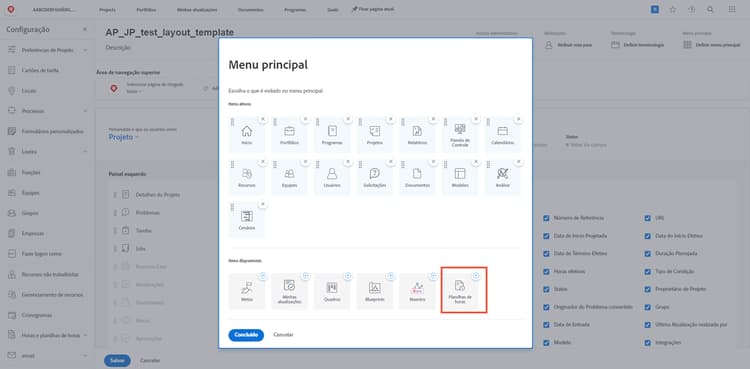This screenshot has width=750, height=369.
Task: Open Minhas atualizações in top navigation
Action: click(197, 10)
